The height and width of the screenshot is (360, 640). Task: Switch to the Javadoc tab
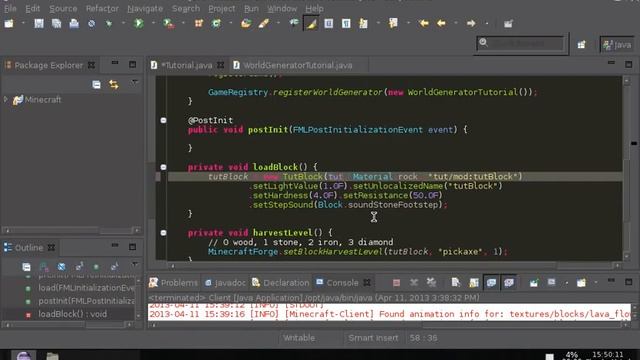(225, 282)
